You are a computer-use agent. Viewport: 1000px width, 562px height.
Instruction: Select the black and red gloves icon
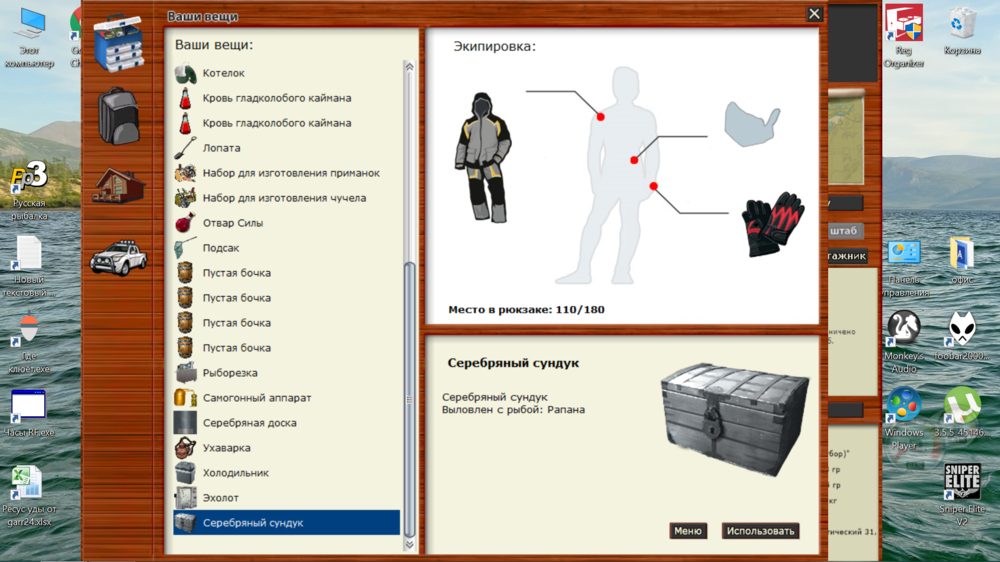coord(773,224)
